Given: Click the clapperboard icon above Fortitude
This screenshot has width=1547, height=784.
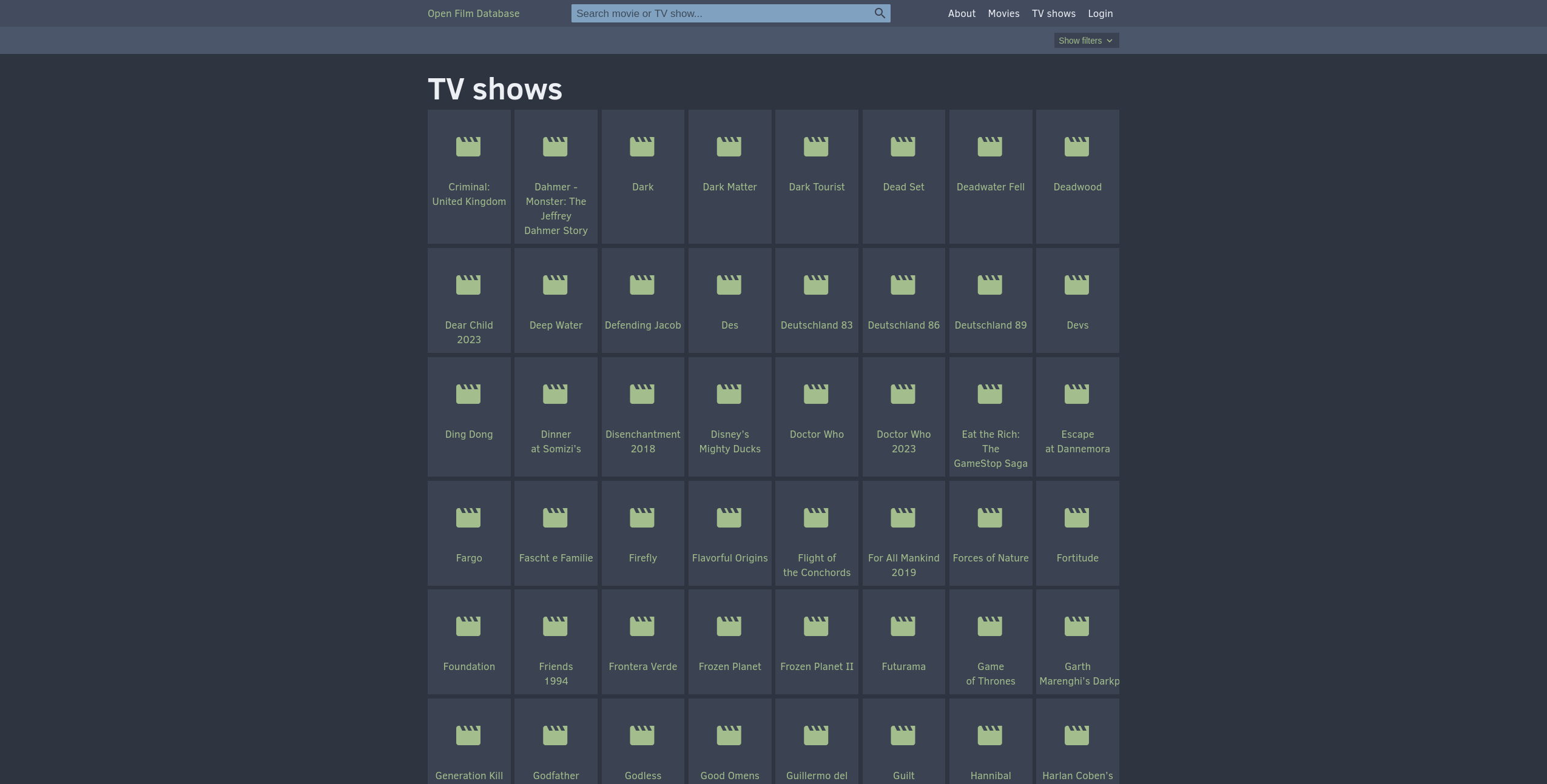Looking at the screenshot, I should (x=1077, y=517).
